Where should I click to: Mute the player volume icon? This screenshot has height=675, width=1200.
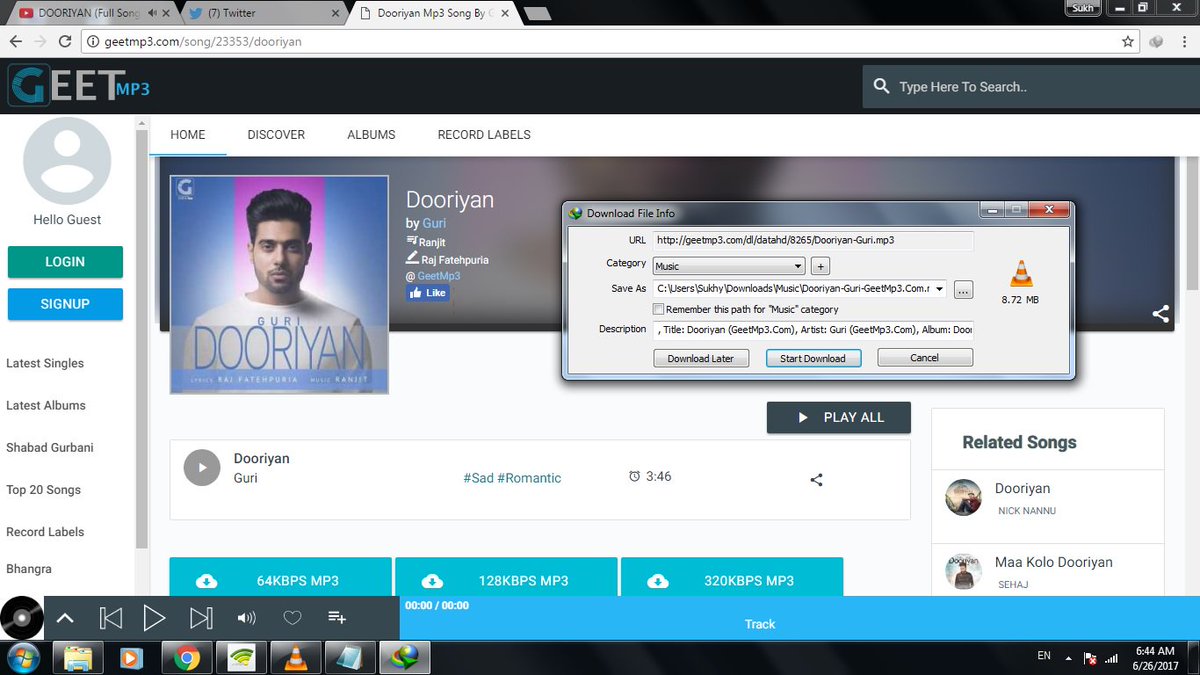246,618
